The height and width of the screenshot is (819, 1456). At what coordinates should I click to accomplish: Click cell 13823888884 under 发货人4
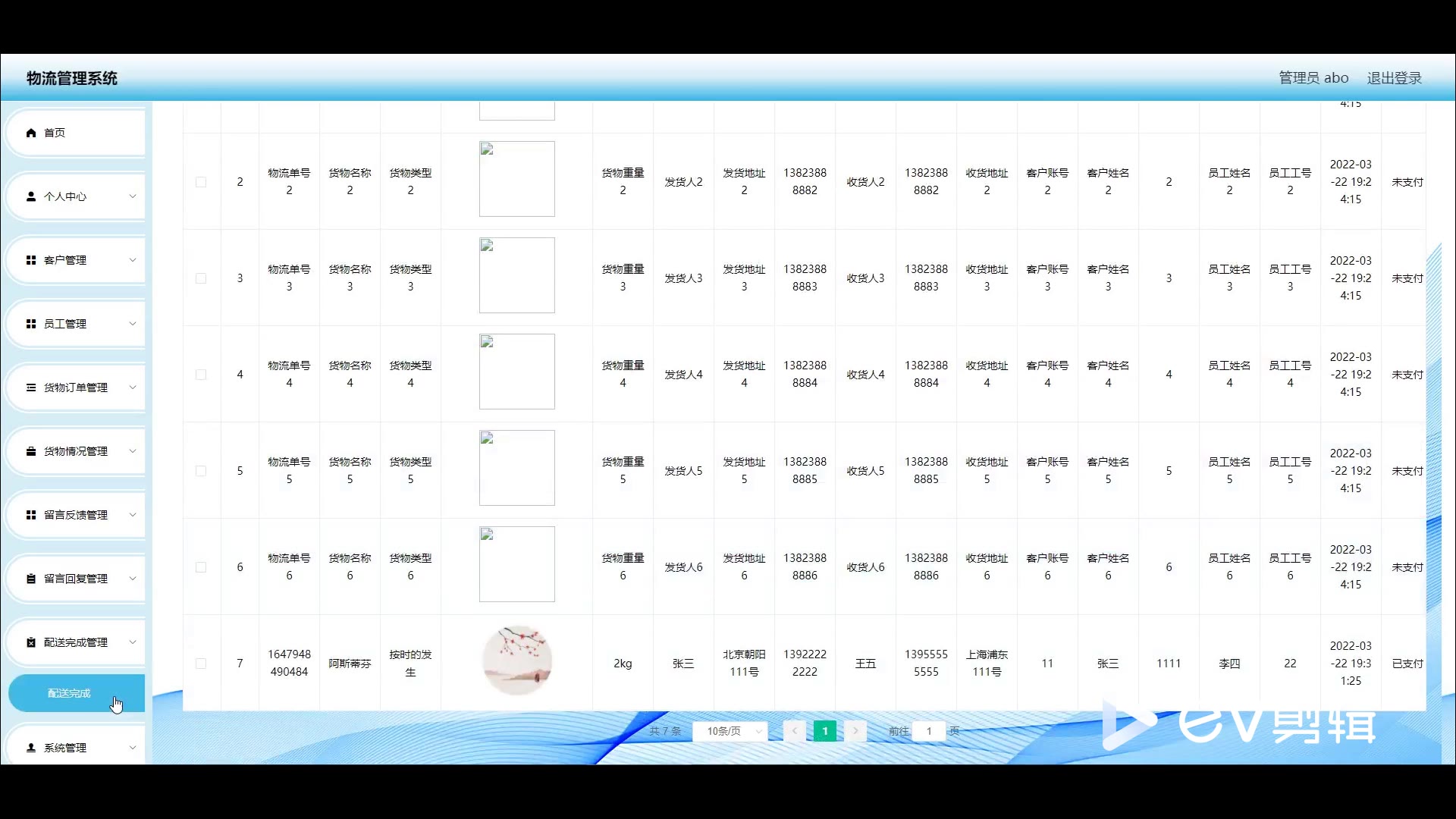coord(805,375)
